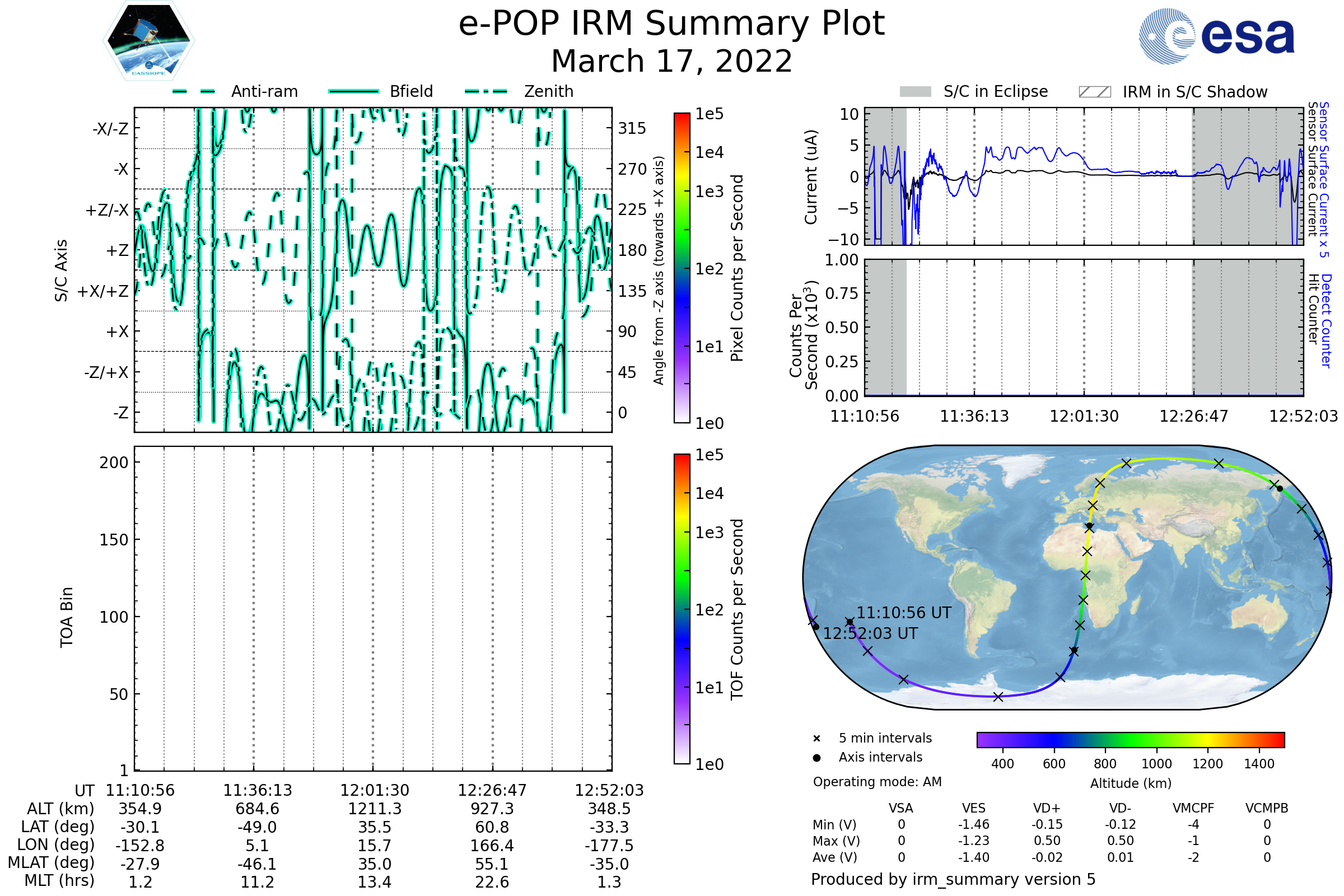Click the S/C in Eclipse gray legend patch
Screen dimensions: 1344x896
point(915,92)
